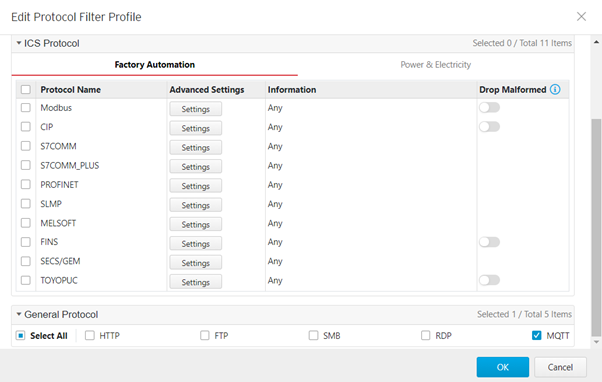Click the Drop Malformed info icon
This screenshot has height=382, width=602.
tap(555, 89)
